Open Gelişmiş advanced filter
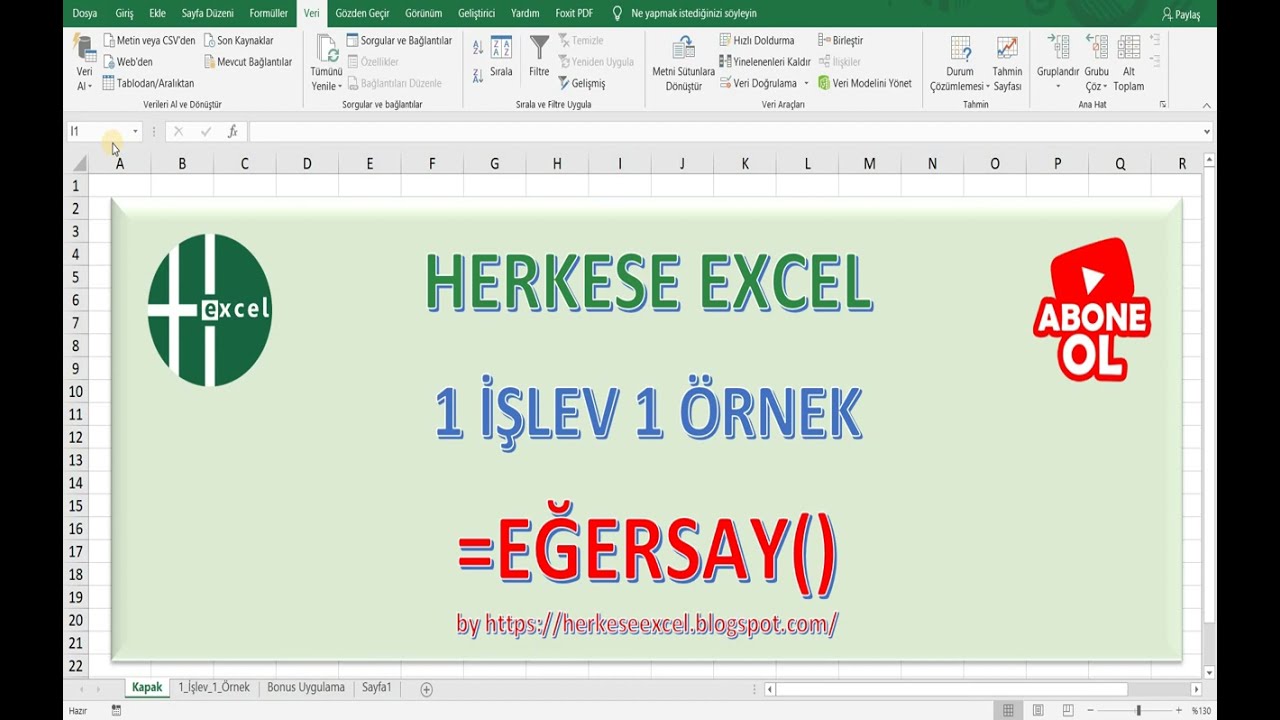Image resolution: width=1280 pixels, height=720 pixels. coord(582,83)
